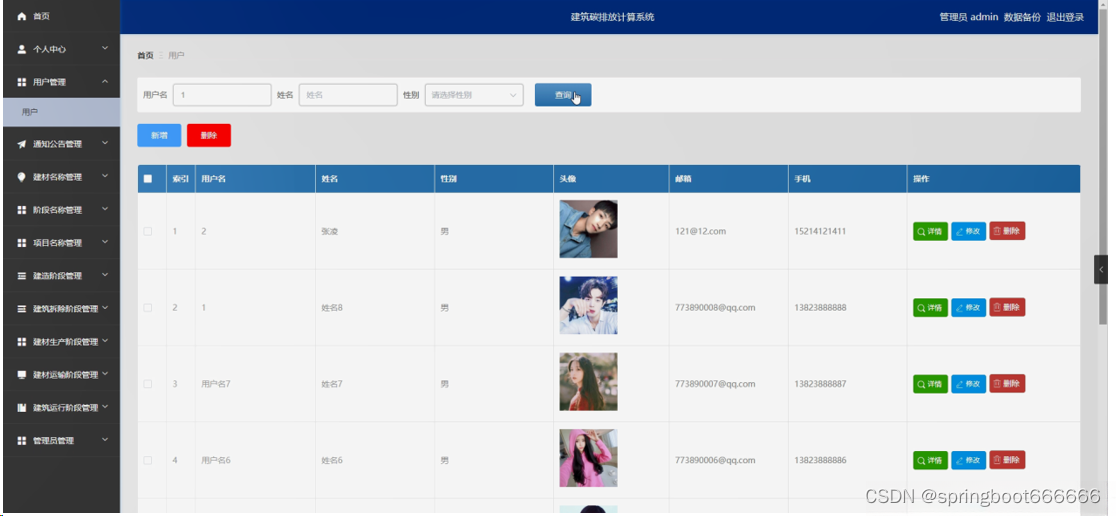This screenshot has height=516, width=1116.
Task: Open 详情 for user 姓名7
Action: pyautogui.click(x=930, y=384)
